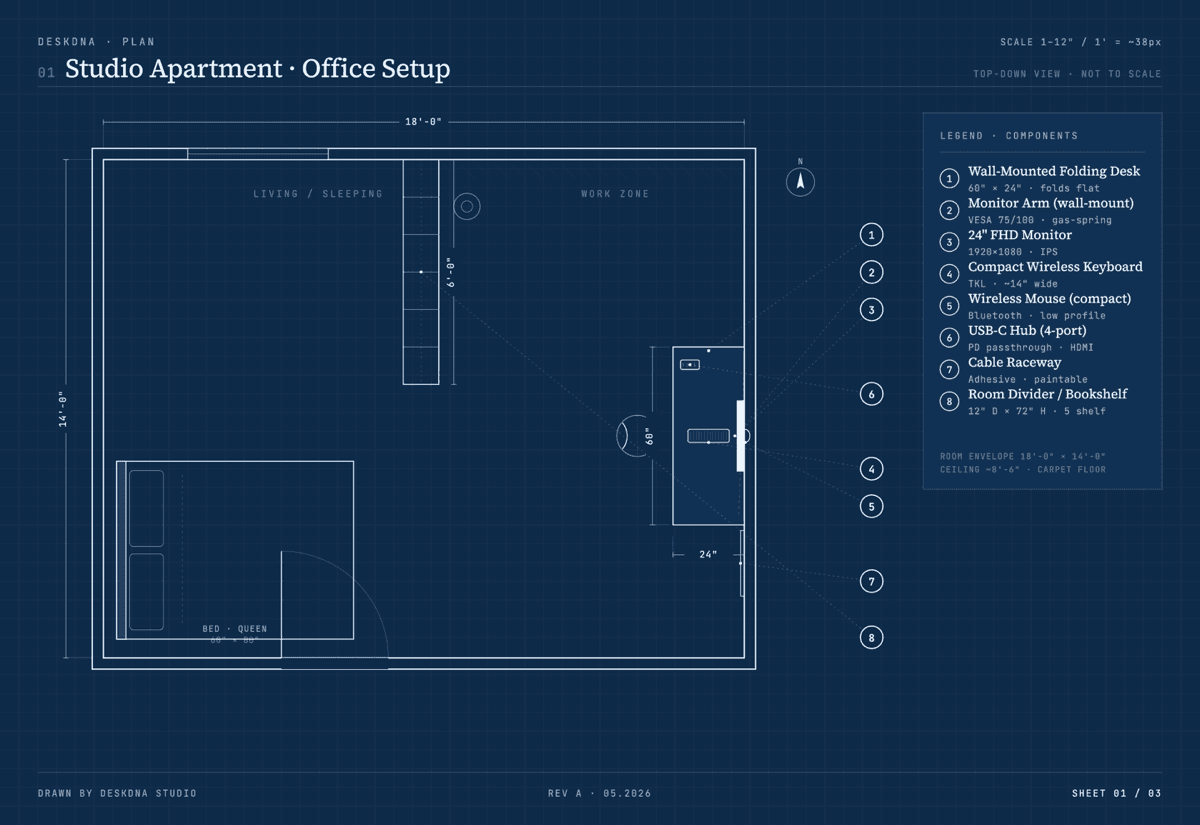The width and height of the screenshot is (1200, 825).
Task: Click the 'Cable Raceway' legend title
Action: click(1015, 362)
